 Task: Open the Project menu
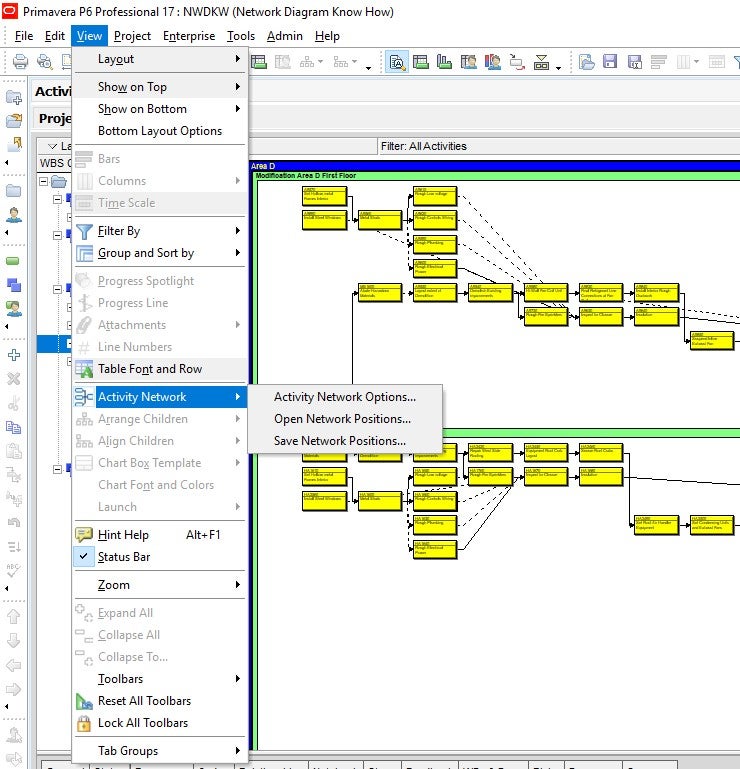(x=132, y=36)
